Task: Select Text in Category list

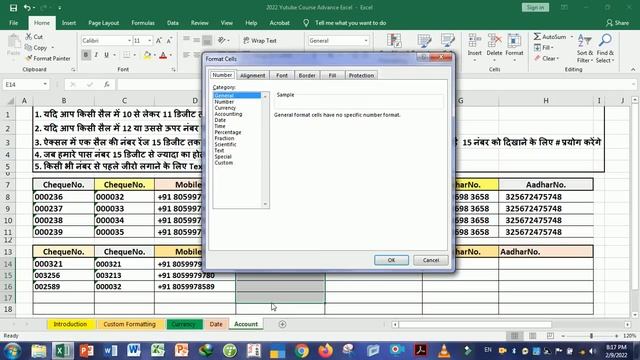Action: pos(219,151)
